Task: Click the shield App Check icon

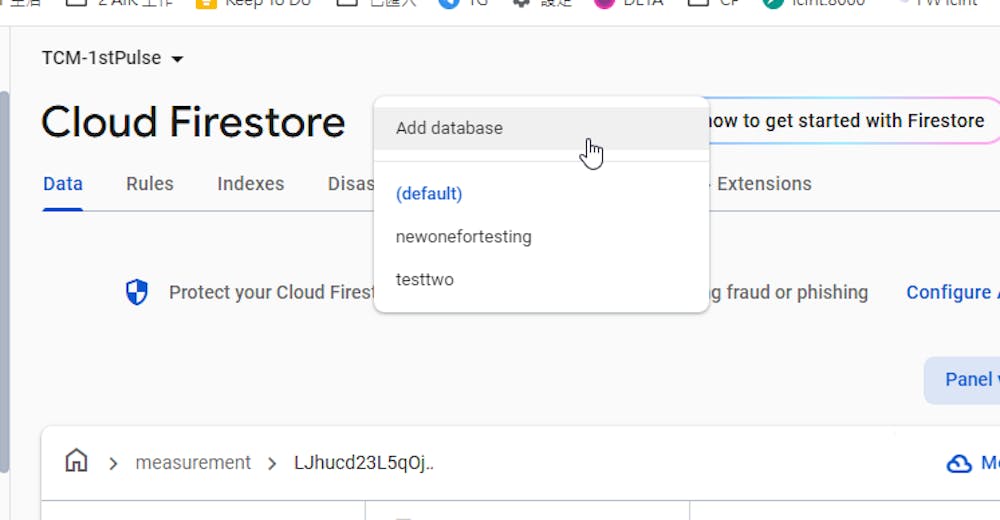Action: pyautogui.click(x=136, y=292)
